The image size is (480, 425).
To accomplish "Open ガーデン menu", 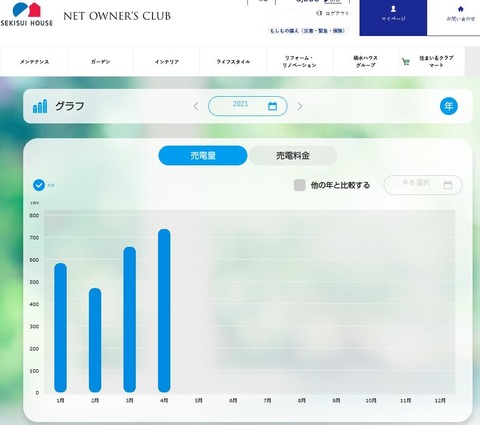I will pos(100,62).
